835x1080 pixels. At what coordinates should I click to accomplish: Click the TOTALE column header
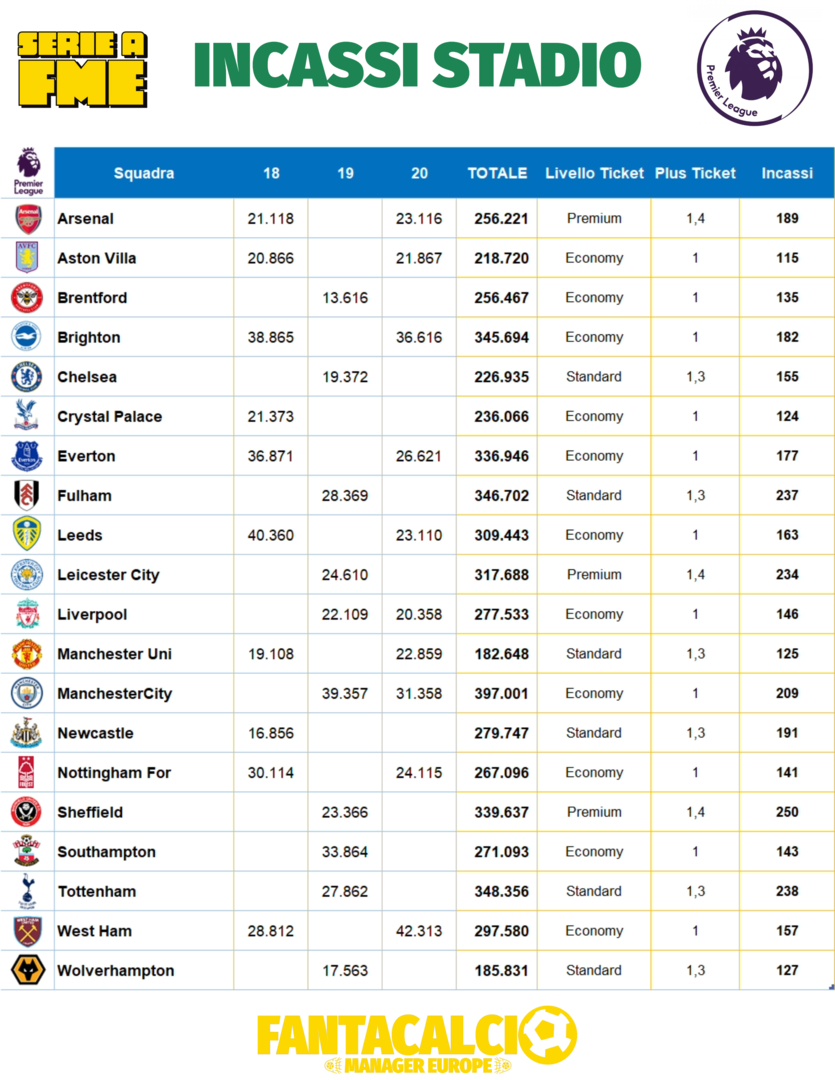click(x=497, y=173)
